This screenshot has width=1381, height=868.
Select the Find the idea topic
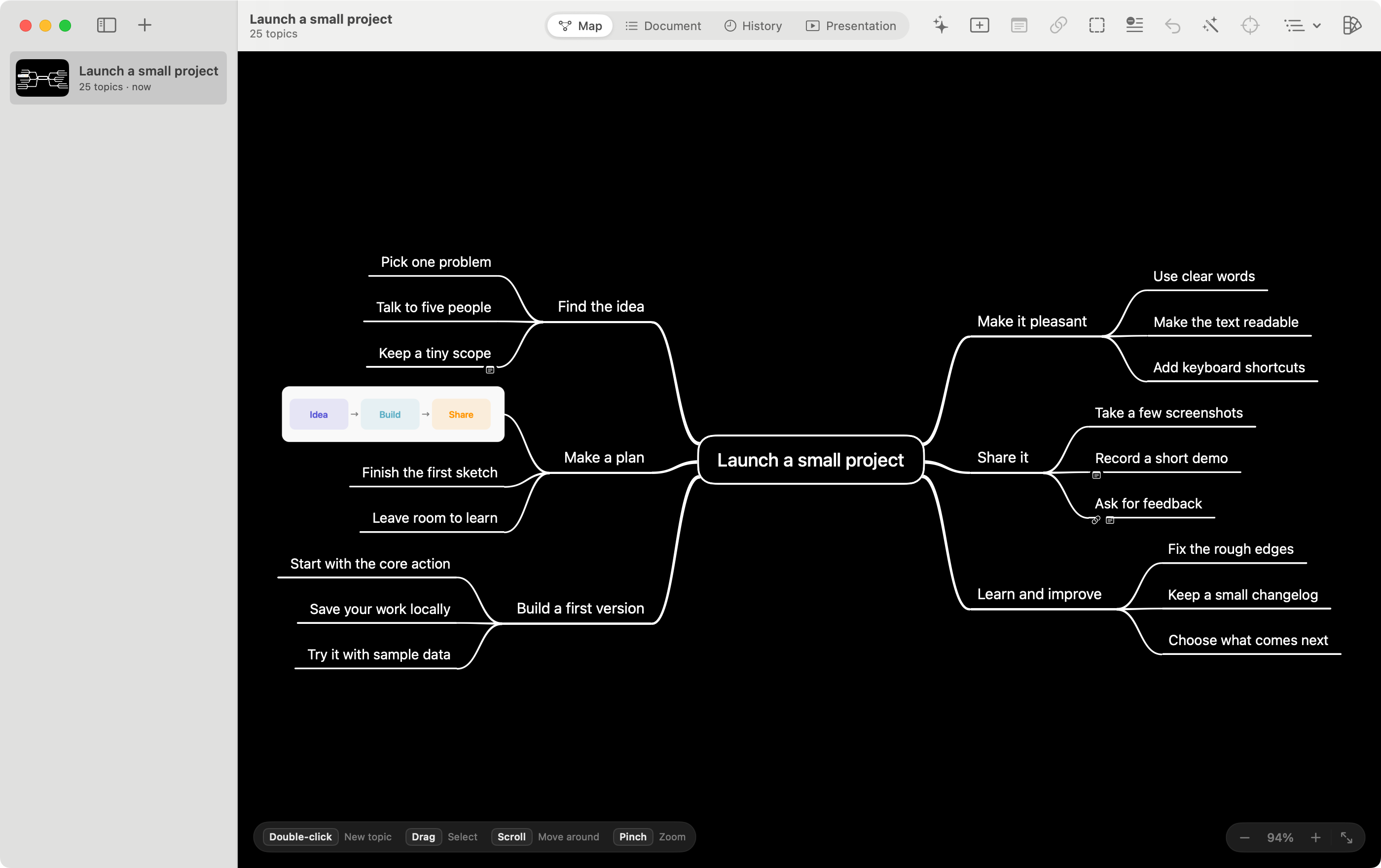coord(600,307)
